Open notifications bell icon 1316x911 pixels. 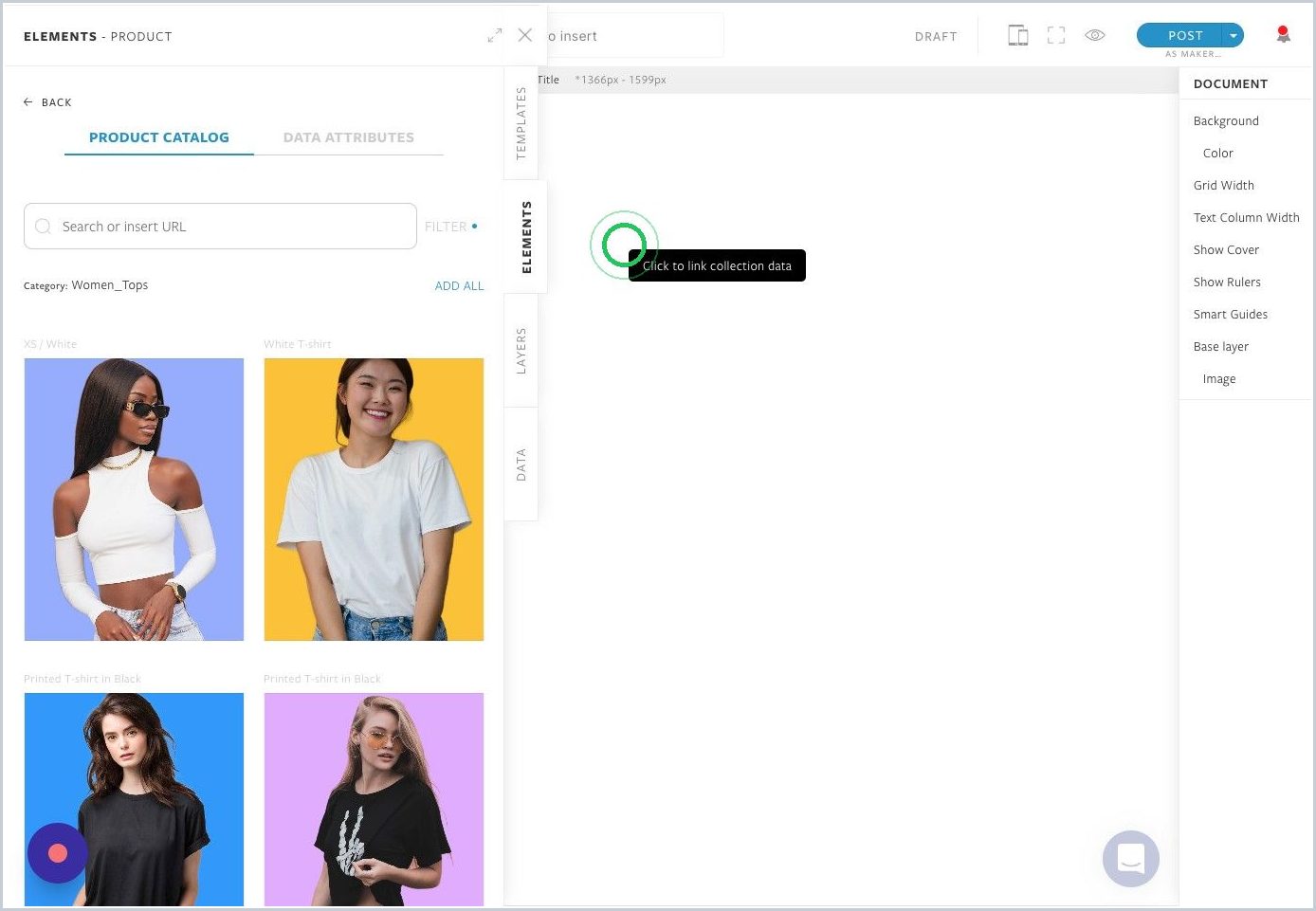[x=1283, y=35]
